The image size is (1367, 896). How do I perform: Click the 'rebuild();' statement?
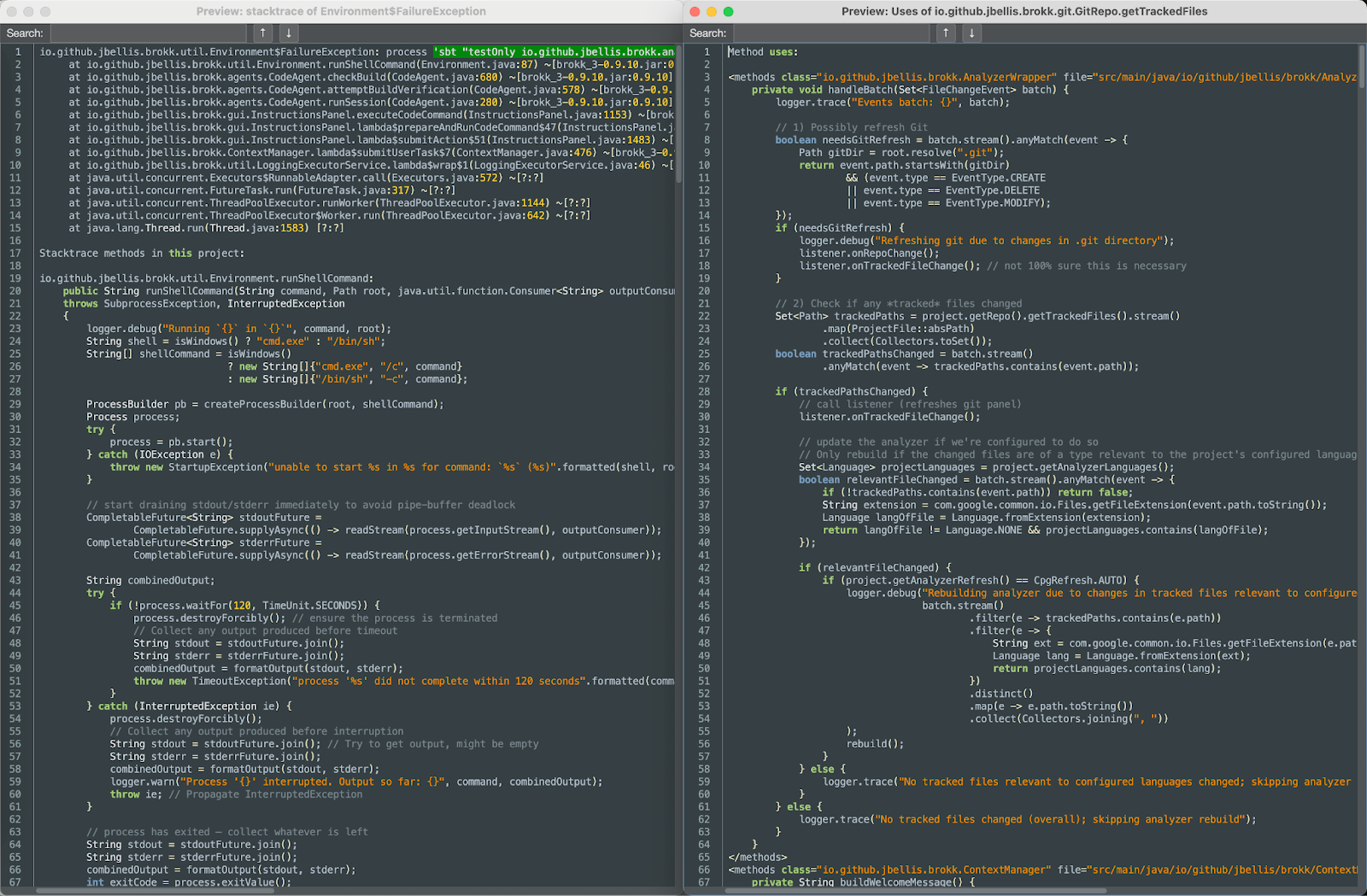click(875, 744)
